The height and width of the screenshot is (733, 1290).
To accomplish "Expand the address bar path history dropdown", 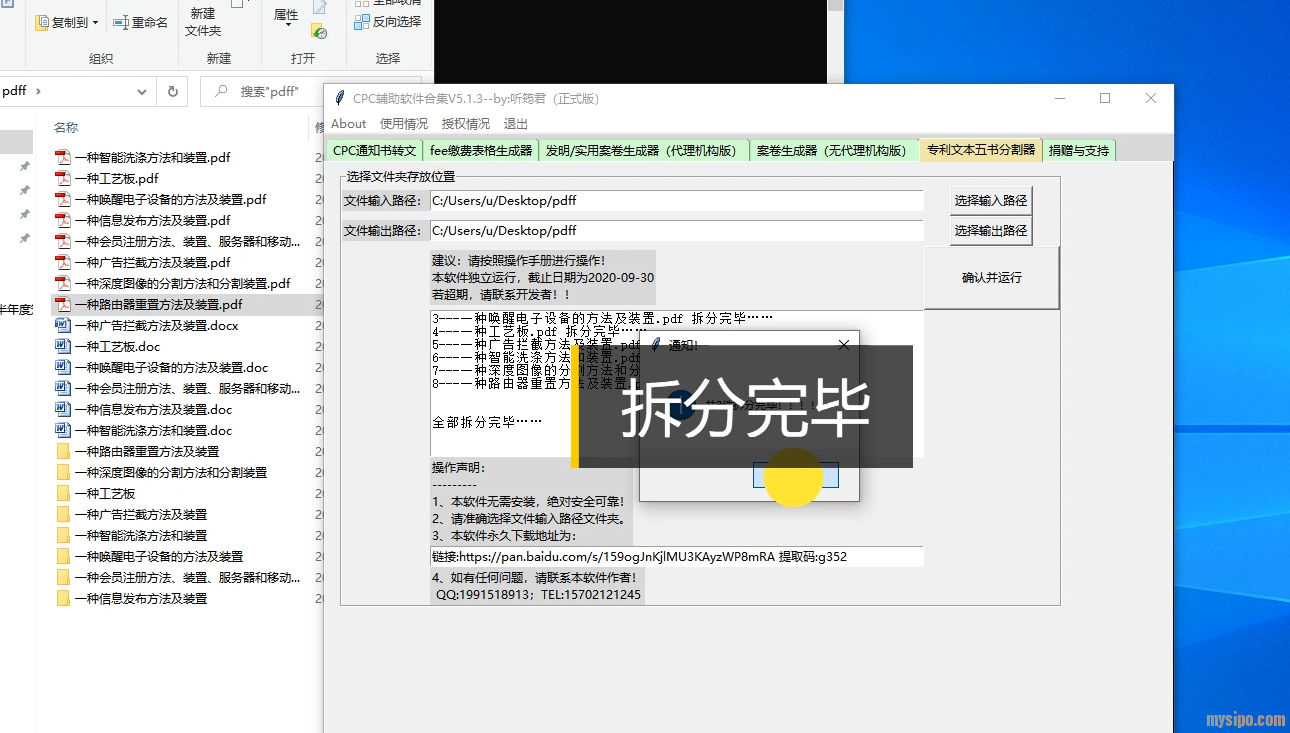I will pos(142,91).
